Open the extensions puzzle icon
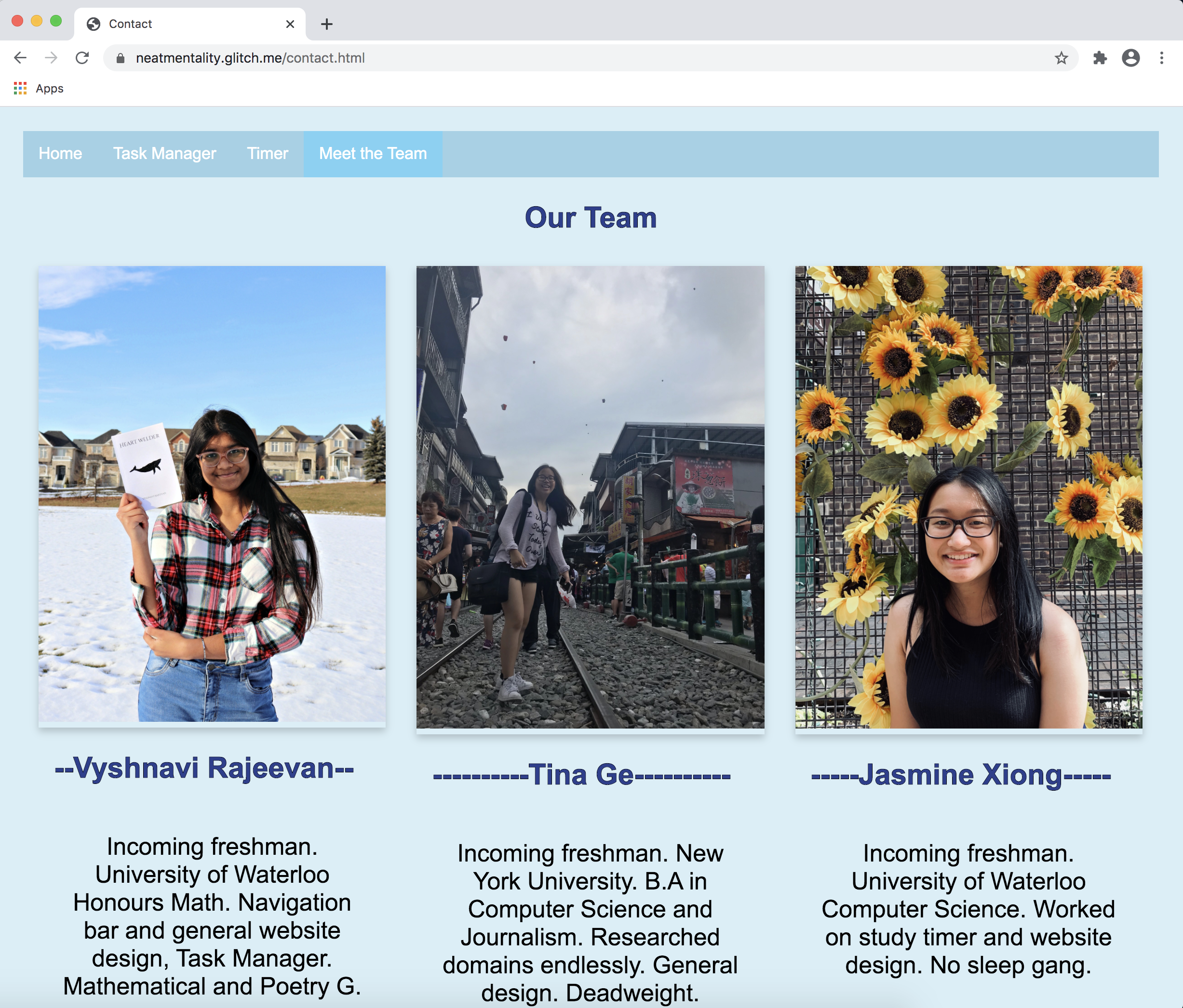1183x1008 pixels. tap(1100, 58)
